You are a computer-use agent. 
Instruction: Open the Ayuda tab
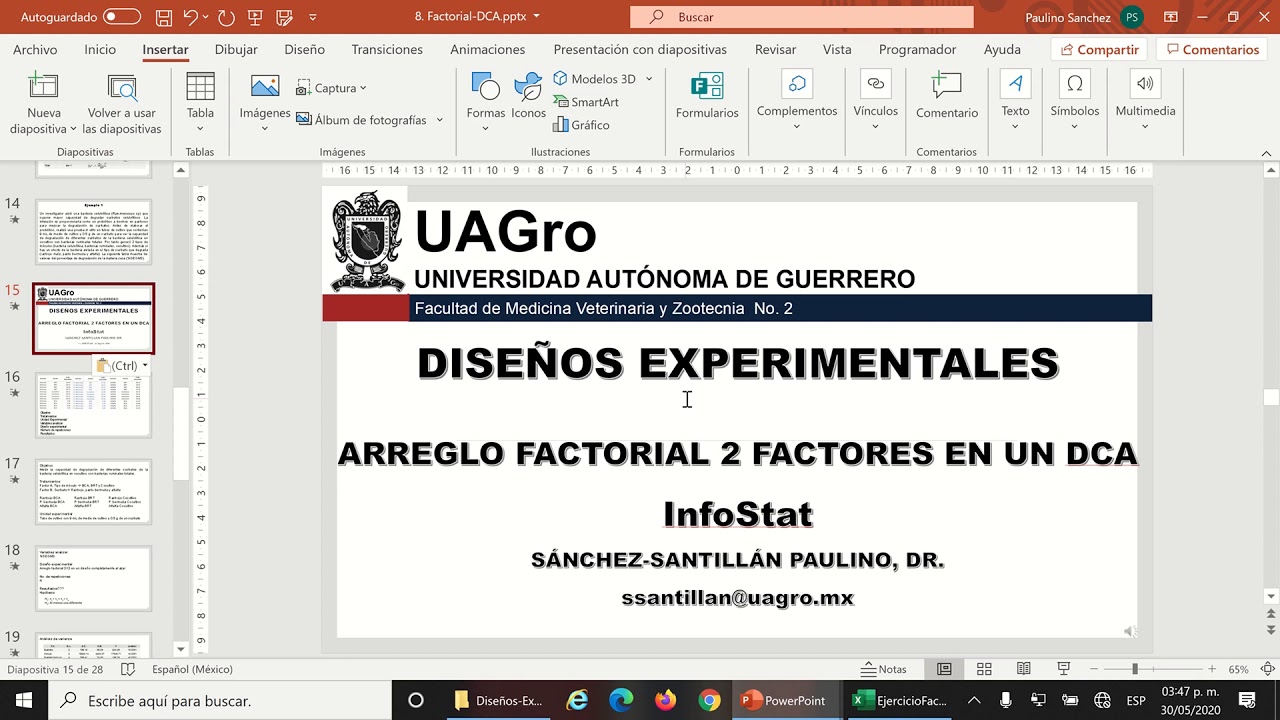[x=1002, y=49]
